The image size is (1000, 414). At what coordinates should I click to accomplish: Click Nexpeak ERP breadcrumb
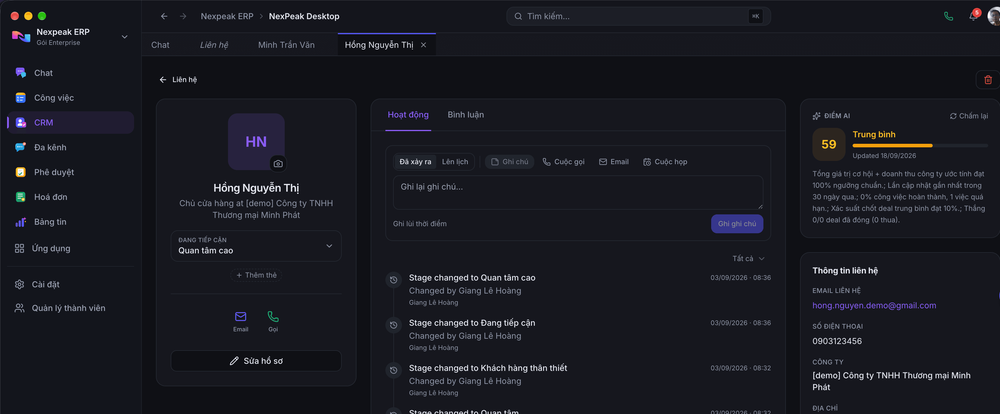click(228, 16)
